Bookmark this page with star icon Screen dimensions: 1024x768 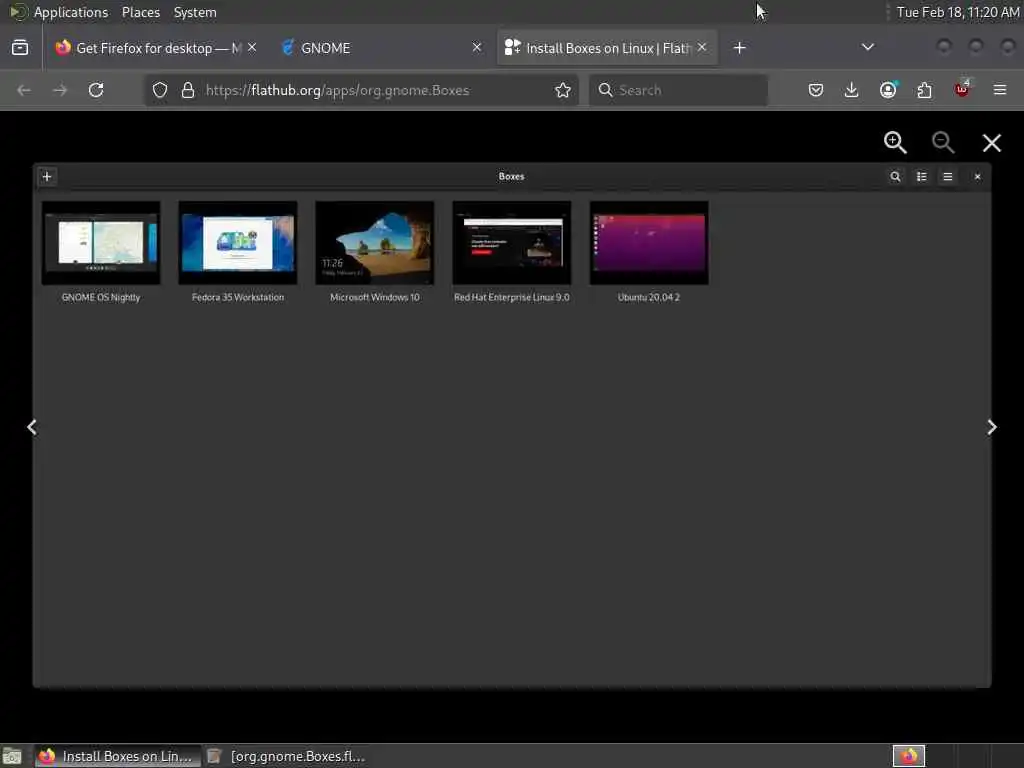pyautogui.click(x=563, y=90)
